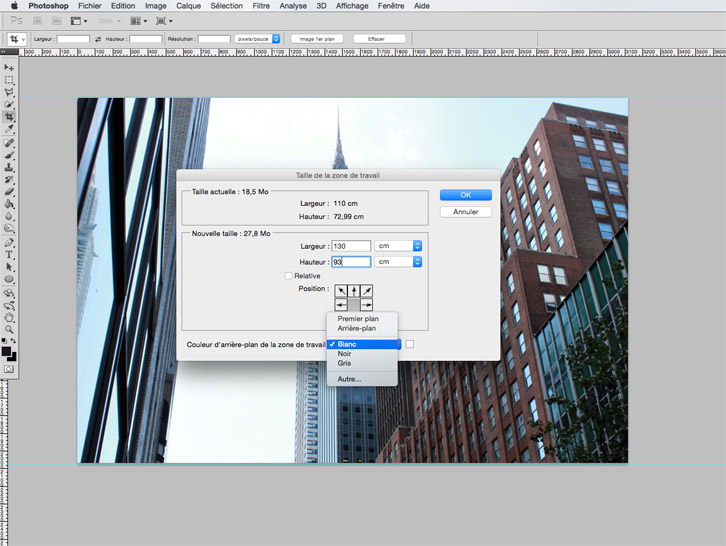Click the top-left anchor position arrow
This screenshot has width=726, height=546.
(341, 291)
